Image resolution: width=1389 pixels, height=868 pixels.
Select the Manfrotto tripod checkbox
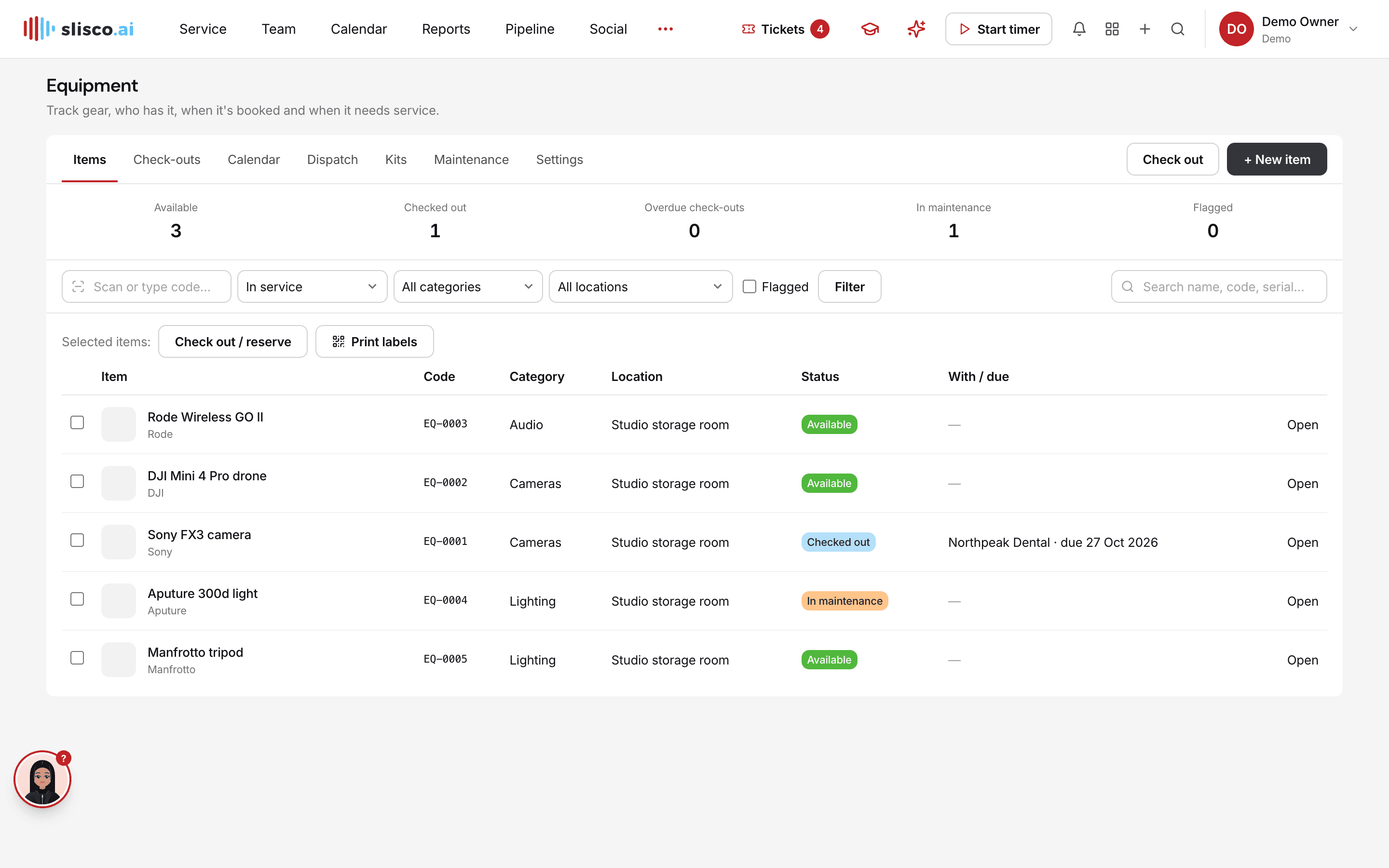[x=77, y=658]
